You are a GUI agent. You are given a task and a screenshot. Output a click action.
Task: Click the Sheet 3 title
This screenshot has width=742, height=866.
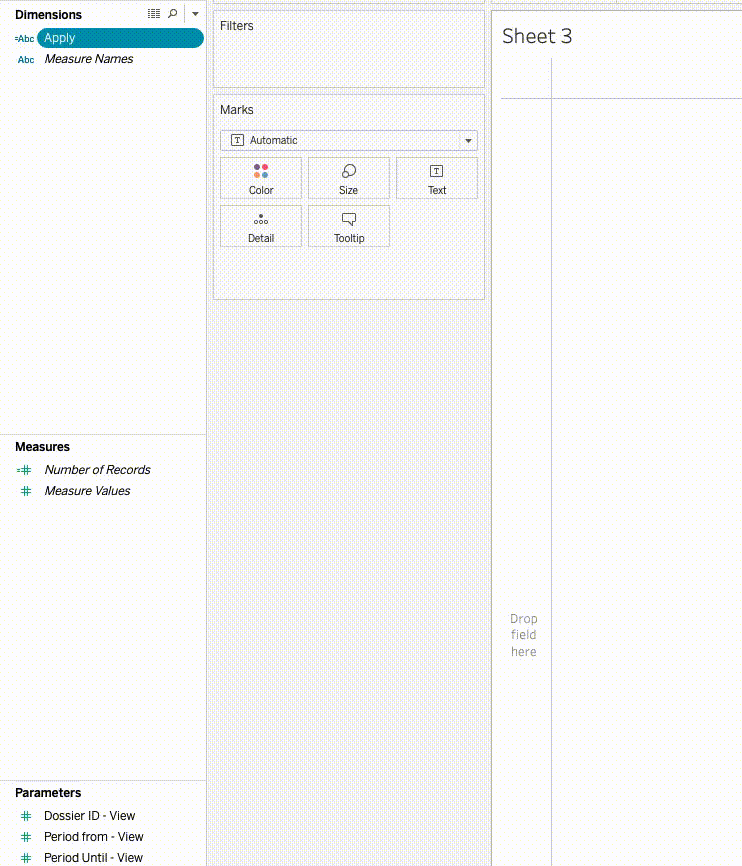(537, 36)
